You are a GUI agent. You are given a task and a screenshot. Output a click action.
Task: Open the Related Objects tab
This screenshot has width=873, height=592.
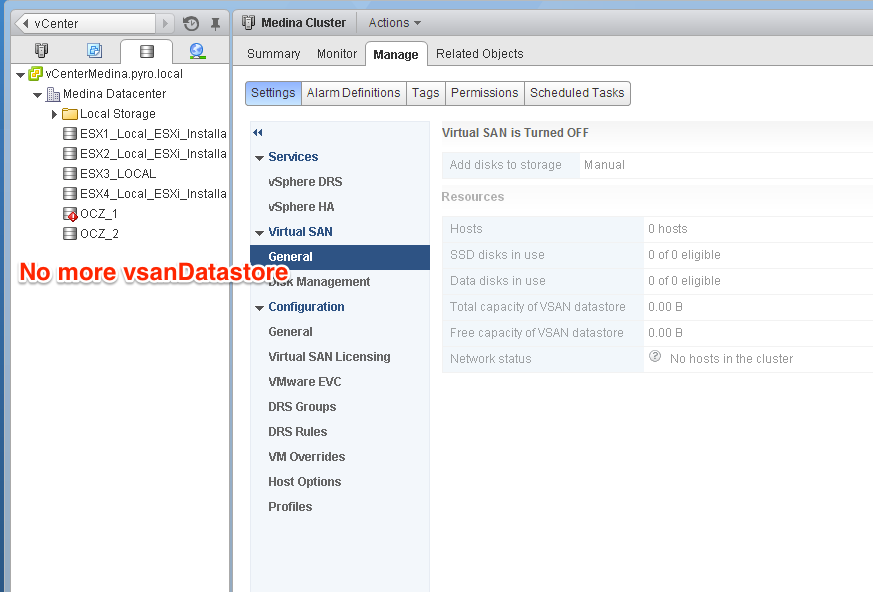click(x=479, y=54)
